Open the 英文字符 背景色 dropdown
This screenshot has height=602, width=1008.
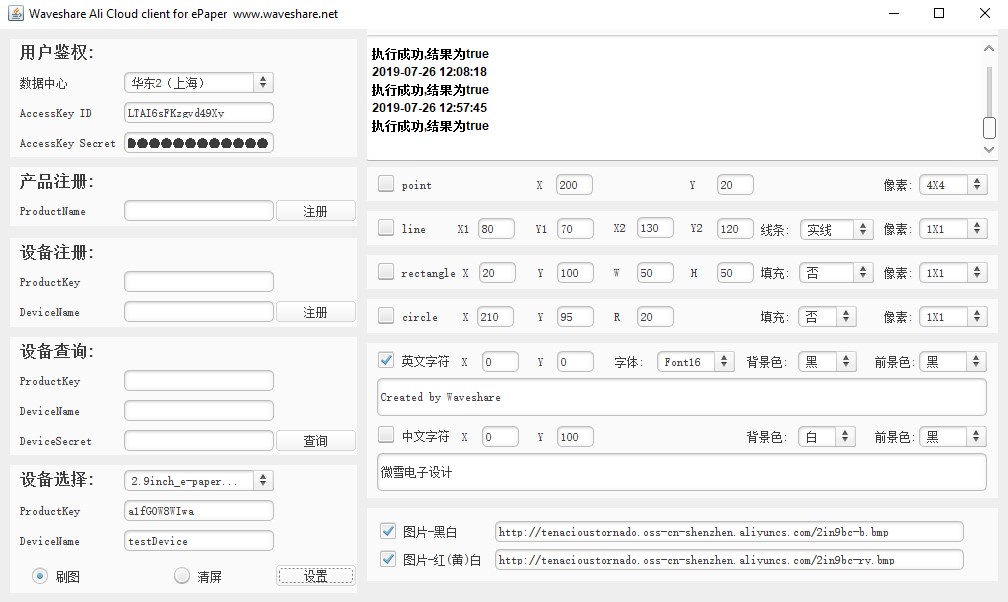(827, 361)
